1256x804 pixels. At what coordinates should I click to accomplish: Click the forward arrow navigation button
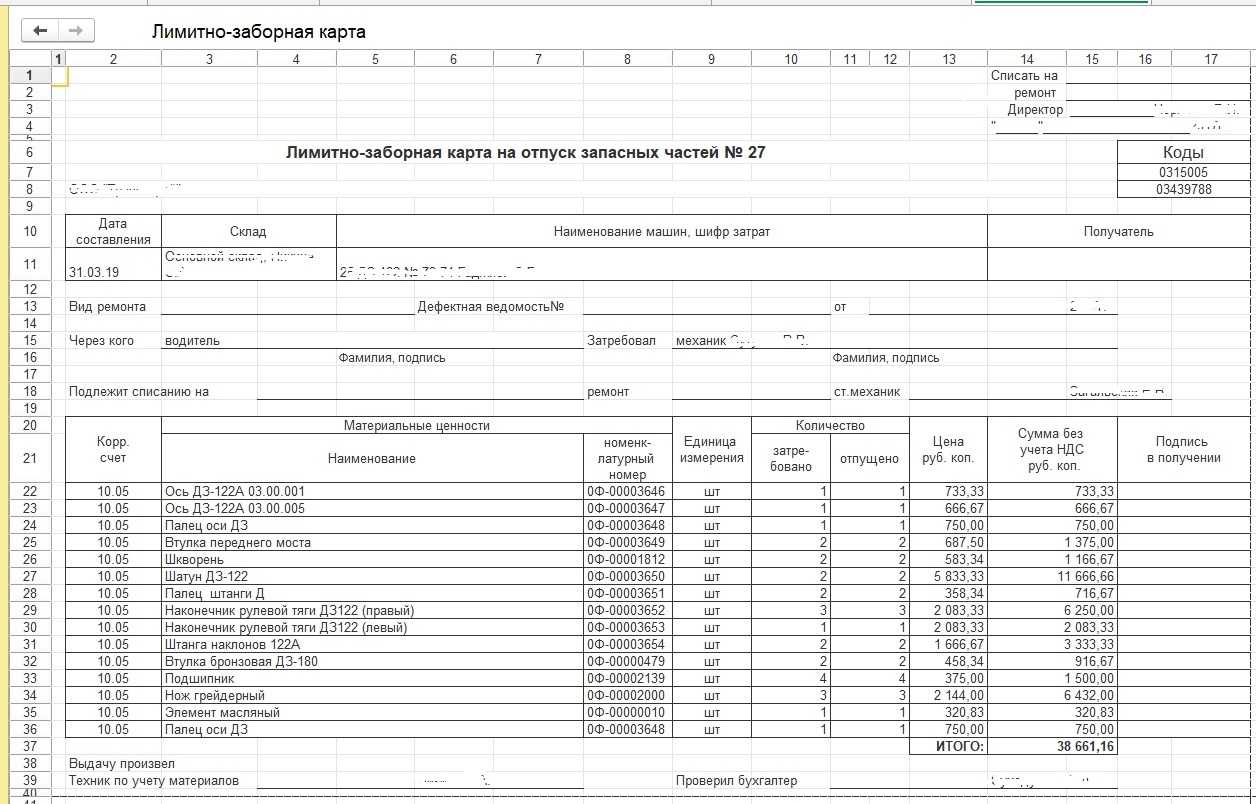pyautogui.click(x=76, y=31)
